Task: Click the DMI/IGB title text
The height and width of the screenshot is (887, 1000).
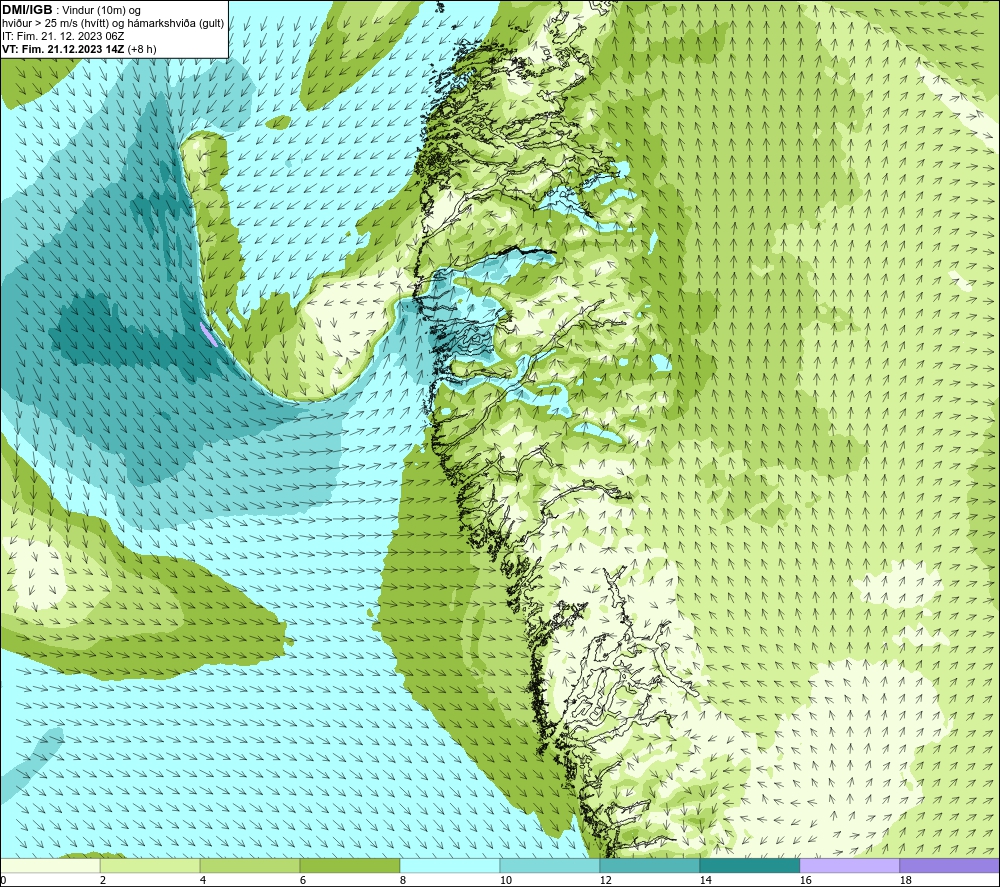Action: pos(27,10)
